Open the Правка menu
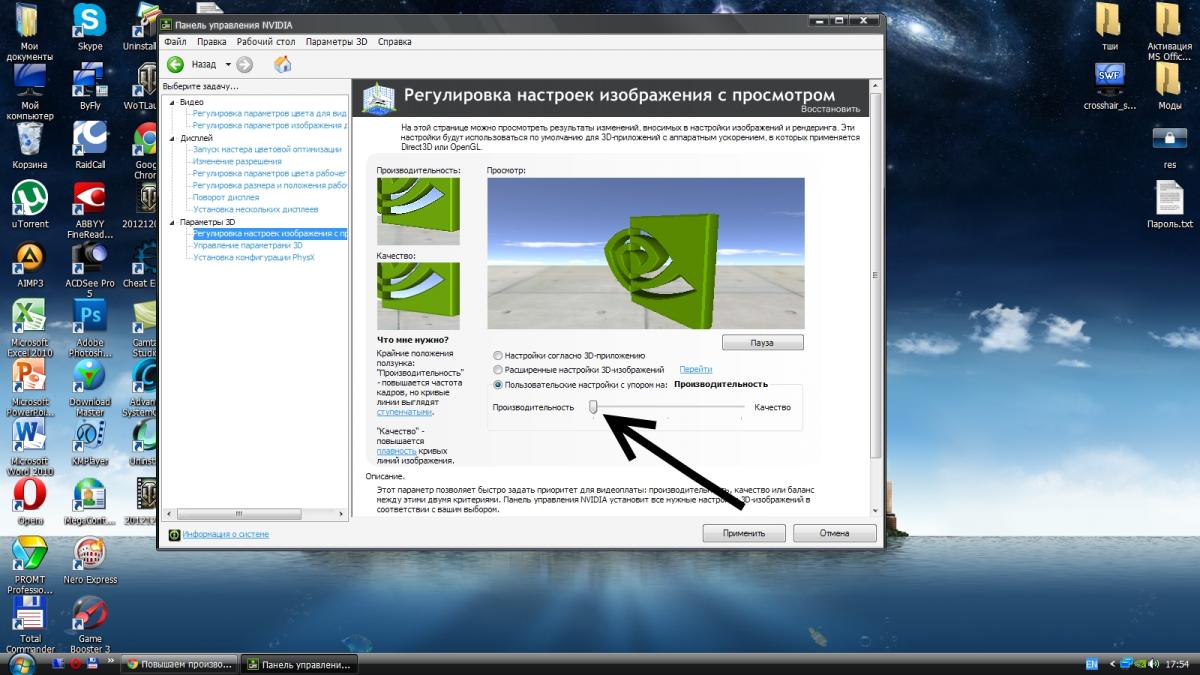This screenshot has height=675, width=1200. coord(211,42)
